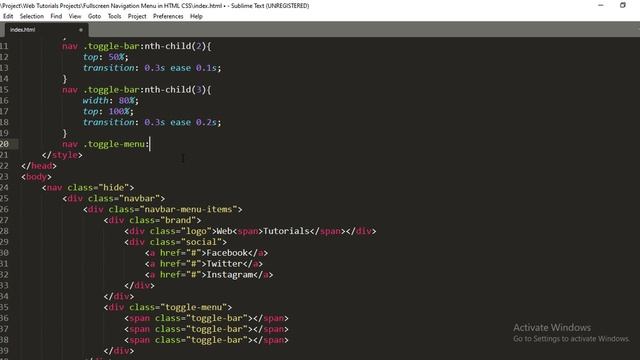Click the div class="navbar-menu-items" line
This screenshot has height=360, width=640.
162,209
